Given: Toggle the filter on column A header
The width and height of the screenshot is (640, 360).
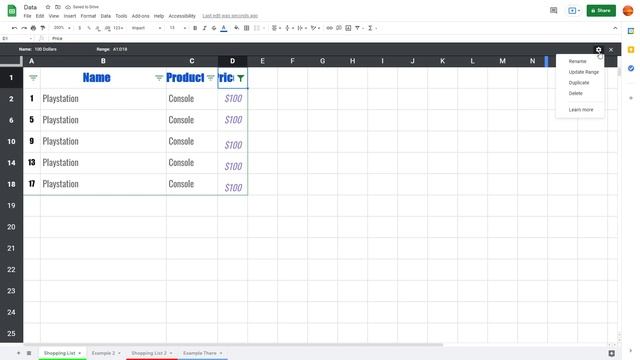Looking at the screenshot, I should 33,78.
